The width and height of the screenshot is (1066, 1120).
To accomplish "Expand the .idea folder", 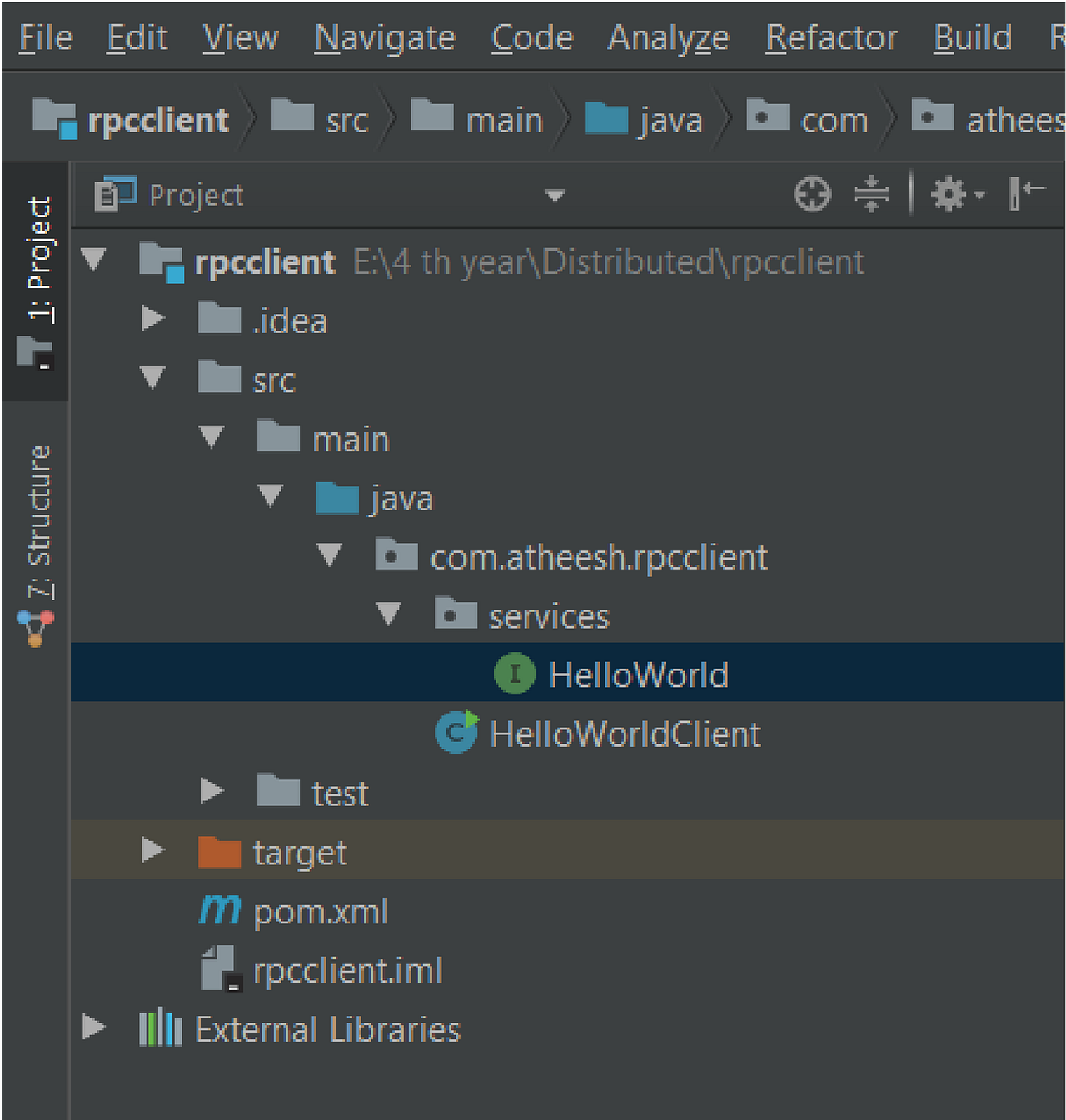I will click(x=152, y=319).
